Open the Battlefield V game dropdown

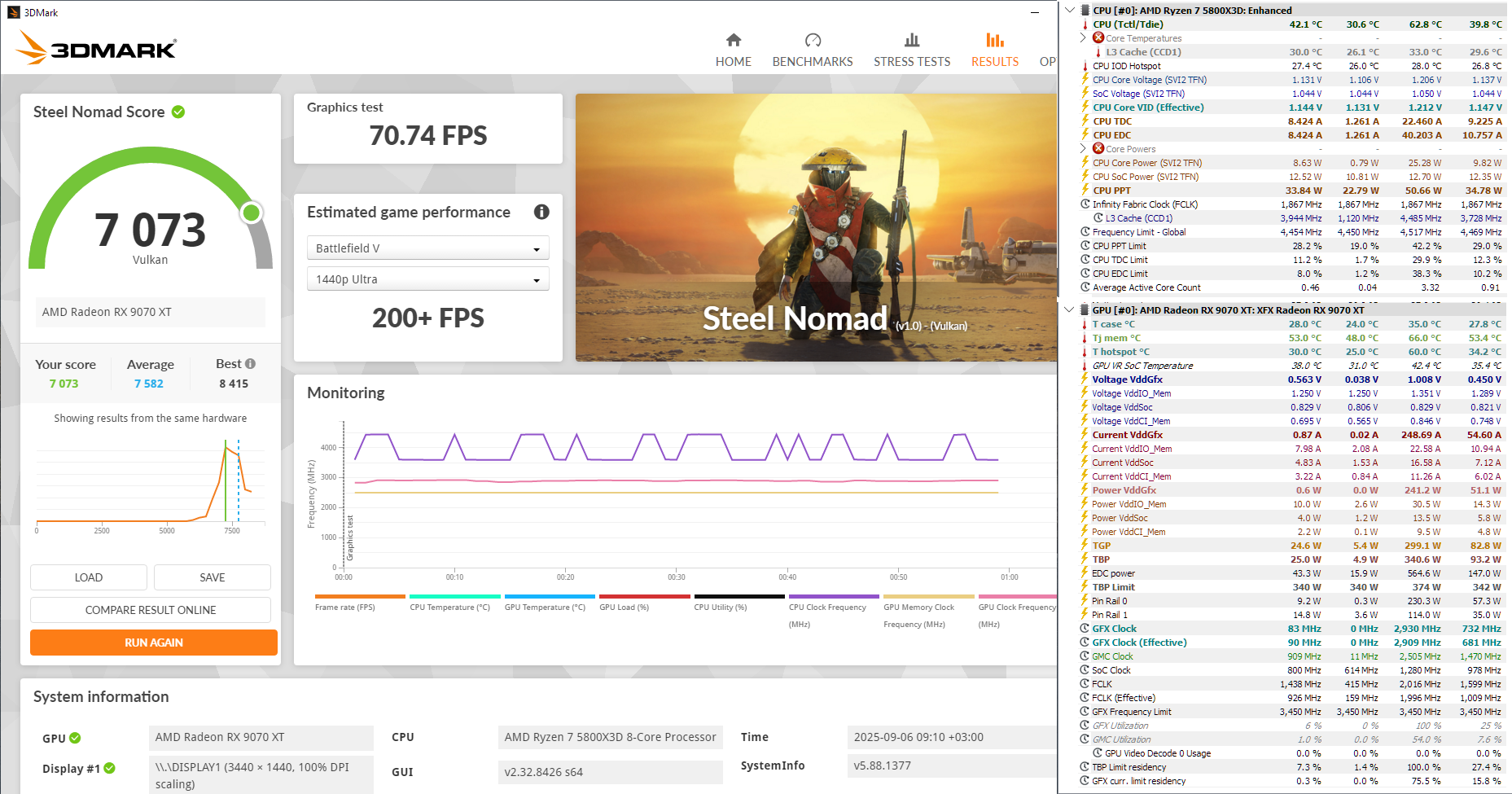click(428, 248)
